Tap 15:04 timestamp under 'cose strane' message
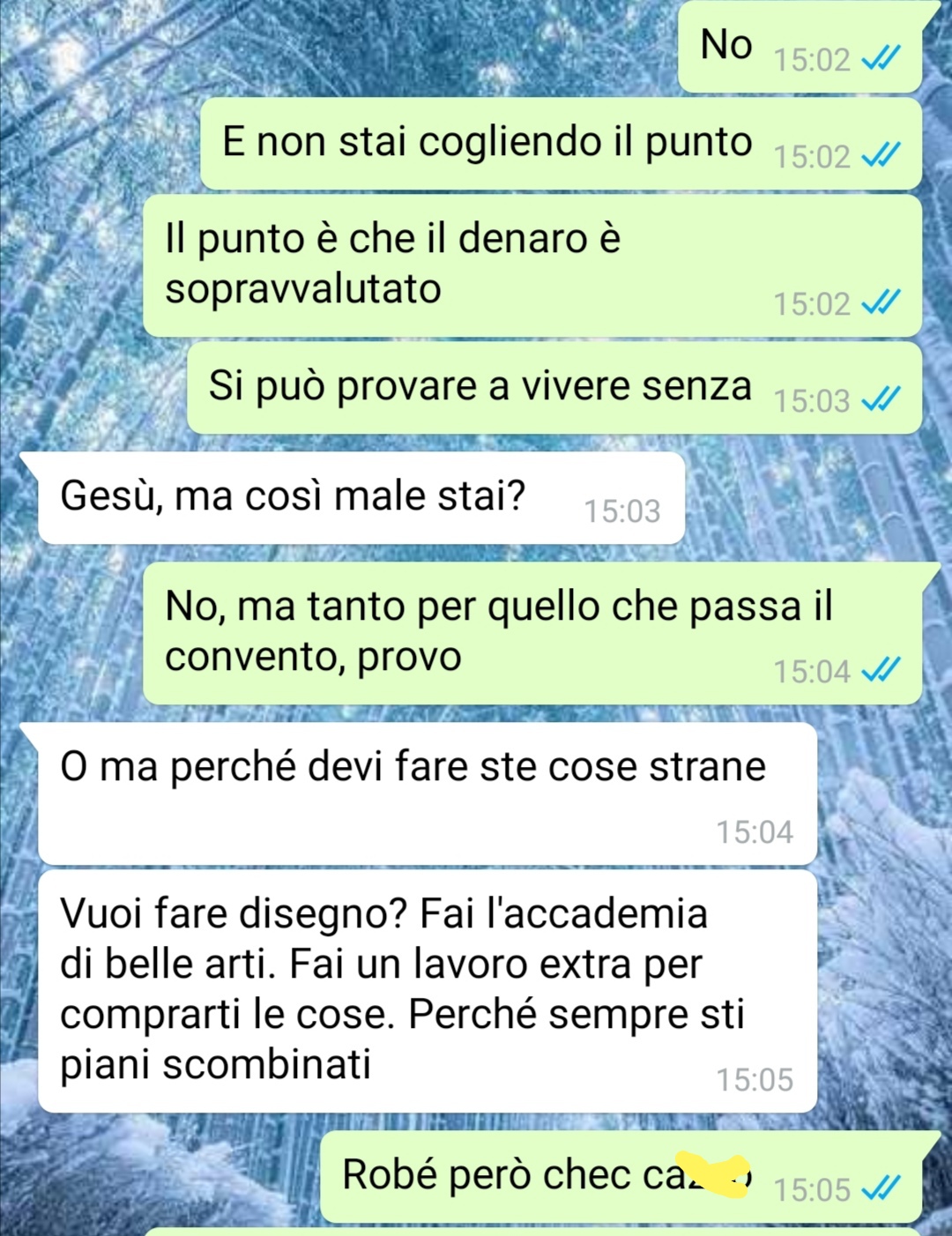Viewport: 952px width, 1236px height. (755, 831)
